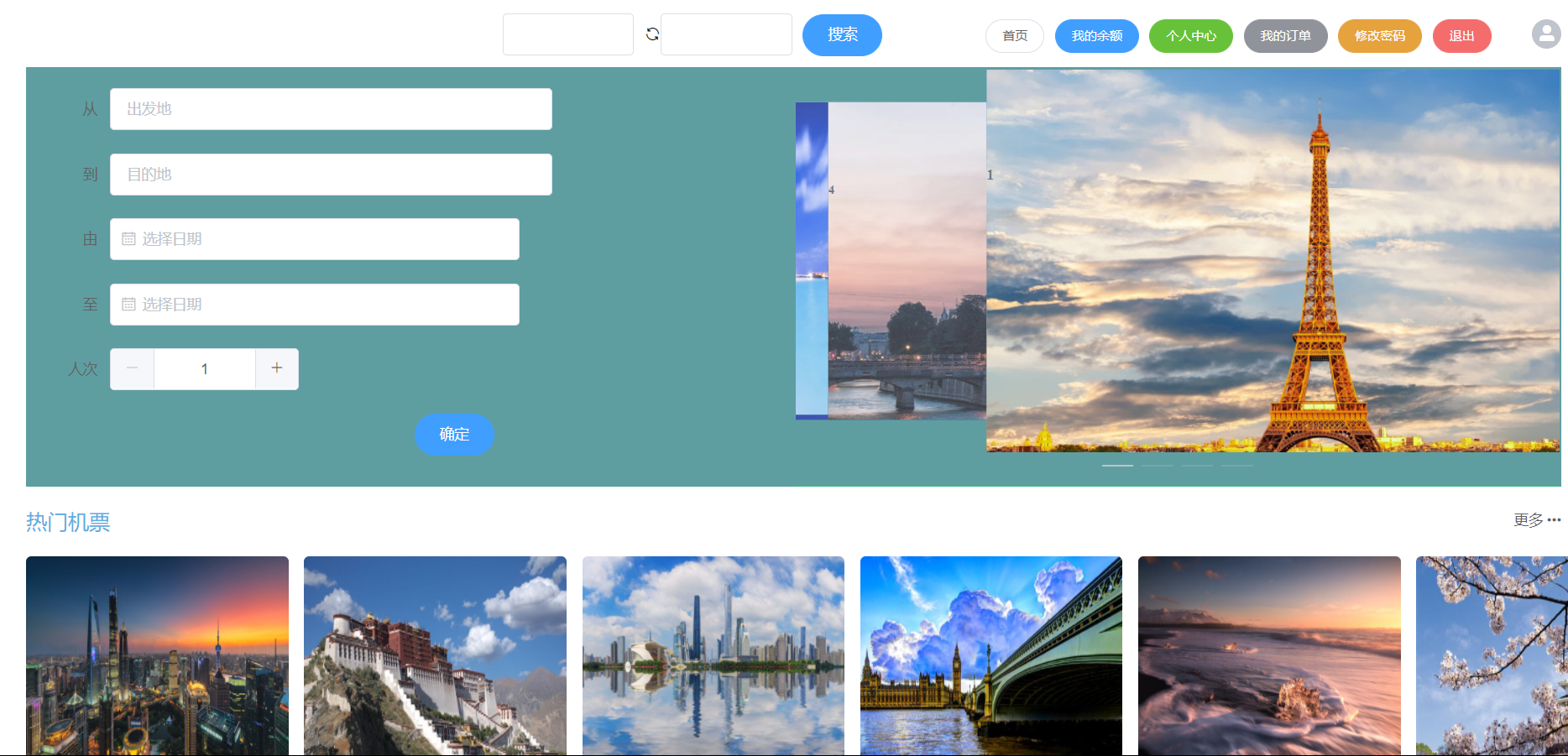The image size is (1568, 756).
Task: Click the calendar icon in the 由 date field
Action: point(128,239)
